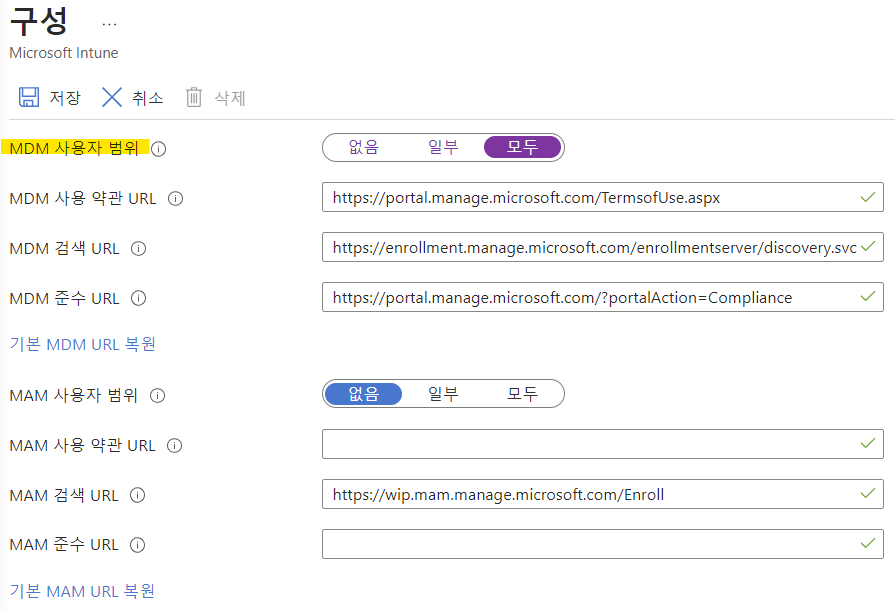The height and width of the screenshot is (610, 895).
Task: Click the MAM 검색 URL label
Action: click(64, 495)
